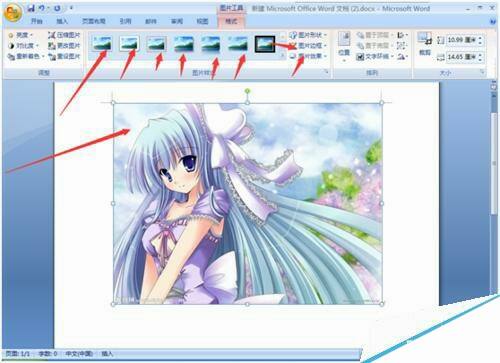Open the 大小 (Size) group dialog launcher
The image size is (500, 363).
coord(482,72)
